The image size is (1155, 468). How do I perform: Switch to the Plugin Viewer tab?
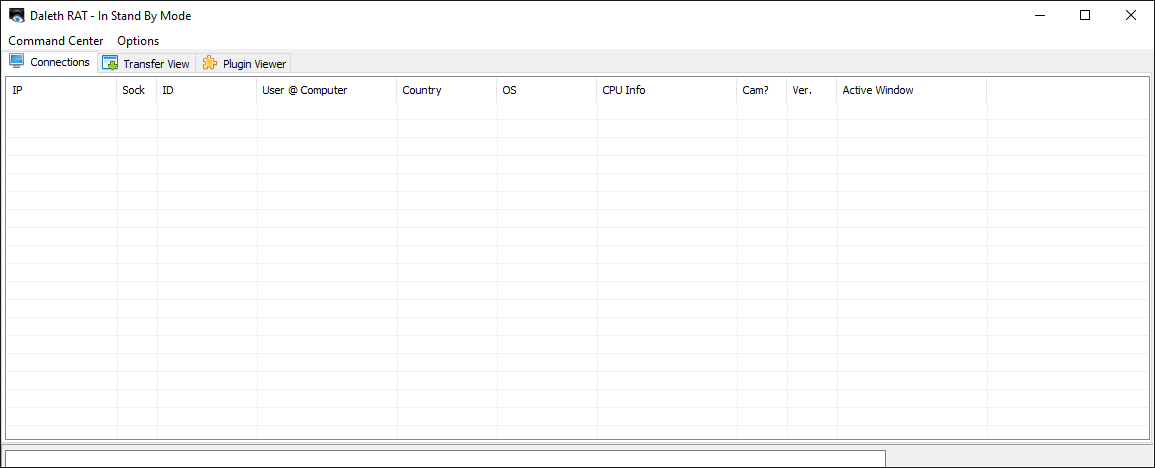click(254, 64)
